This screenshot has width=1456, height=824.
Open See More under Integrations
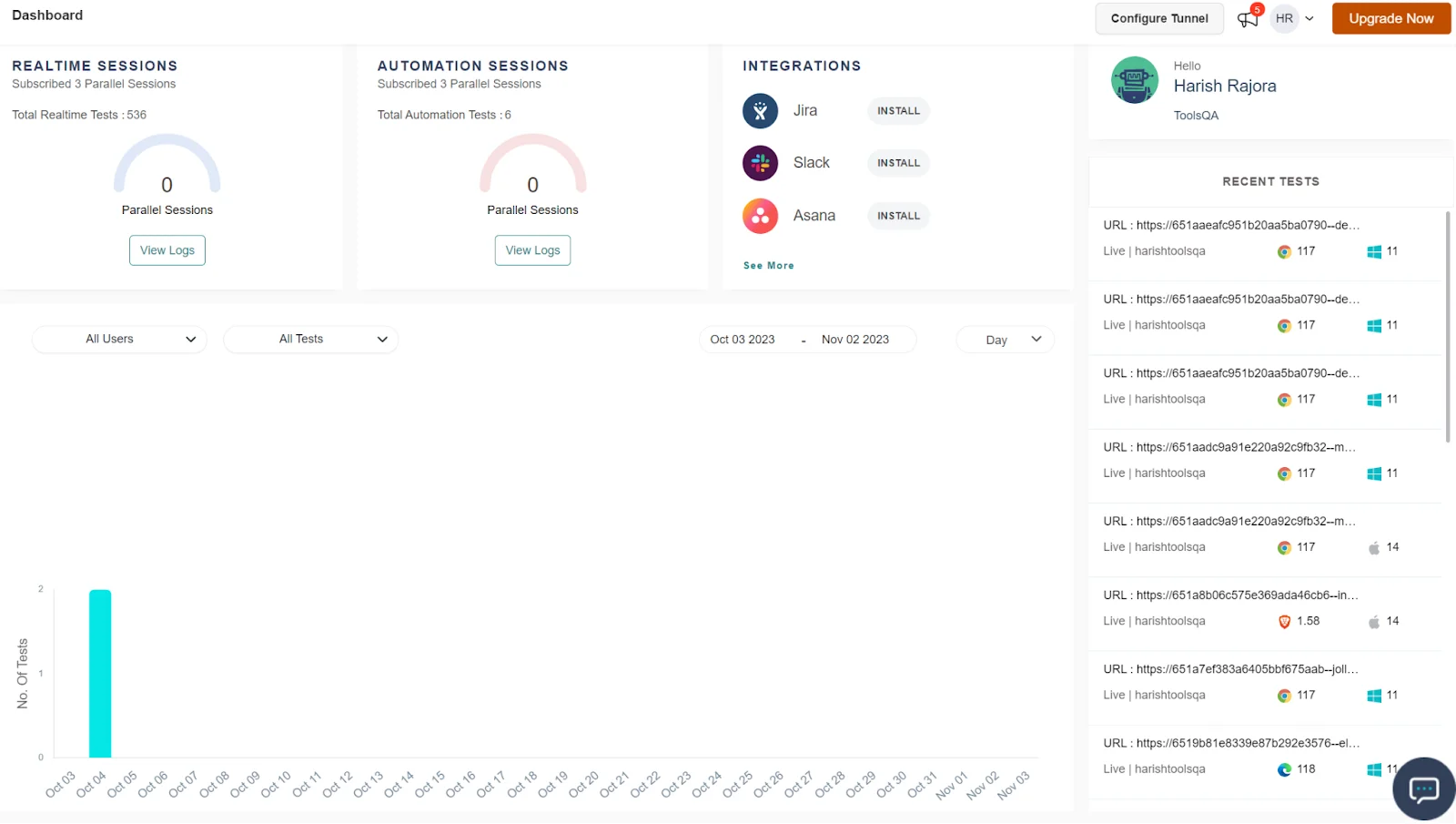tap(768, 265)
